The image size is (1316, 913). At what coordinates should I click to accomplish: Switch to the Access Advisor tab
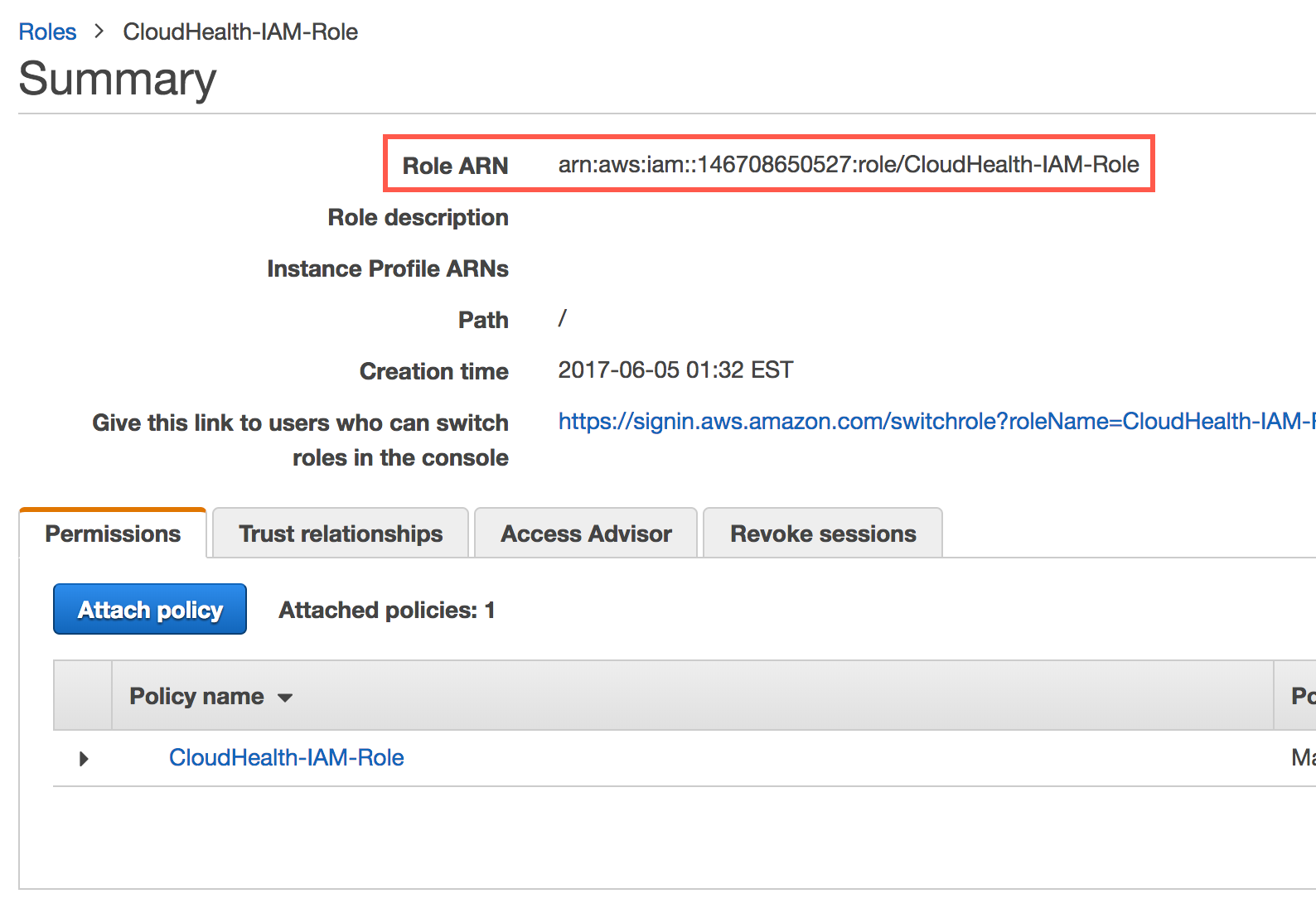(586, 534)
